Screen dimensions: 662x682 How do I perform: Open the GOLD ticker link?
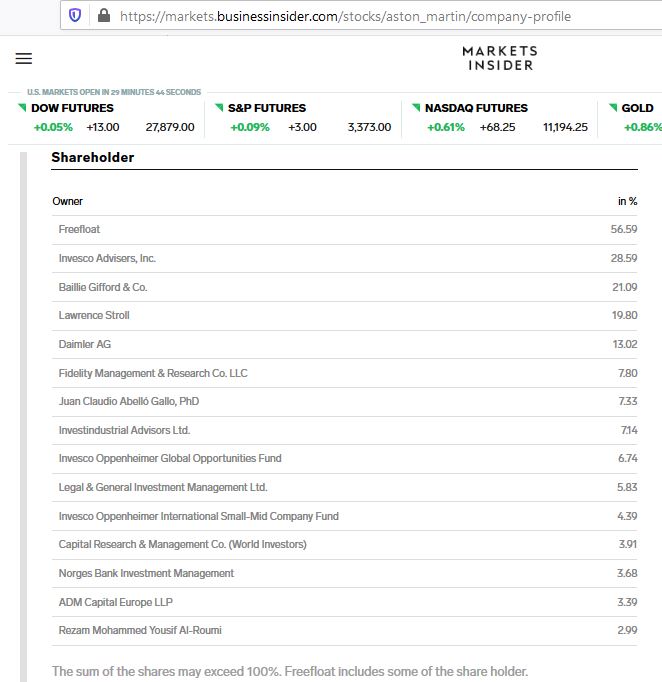pyautogui.click(x=637, y=108)
